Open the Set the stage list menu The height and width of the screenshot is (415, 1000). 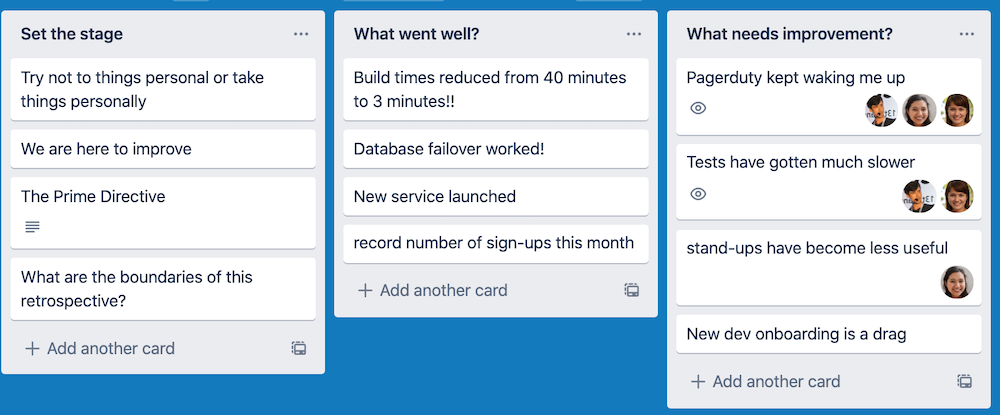coord(301,34)
